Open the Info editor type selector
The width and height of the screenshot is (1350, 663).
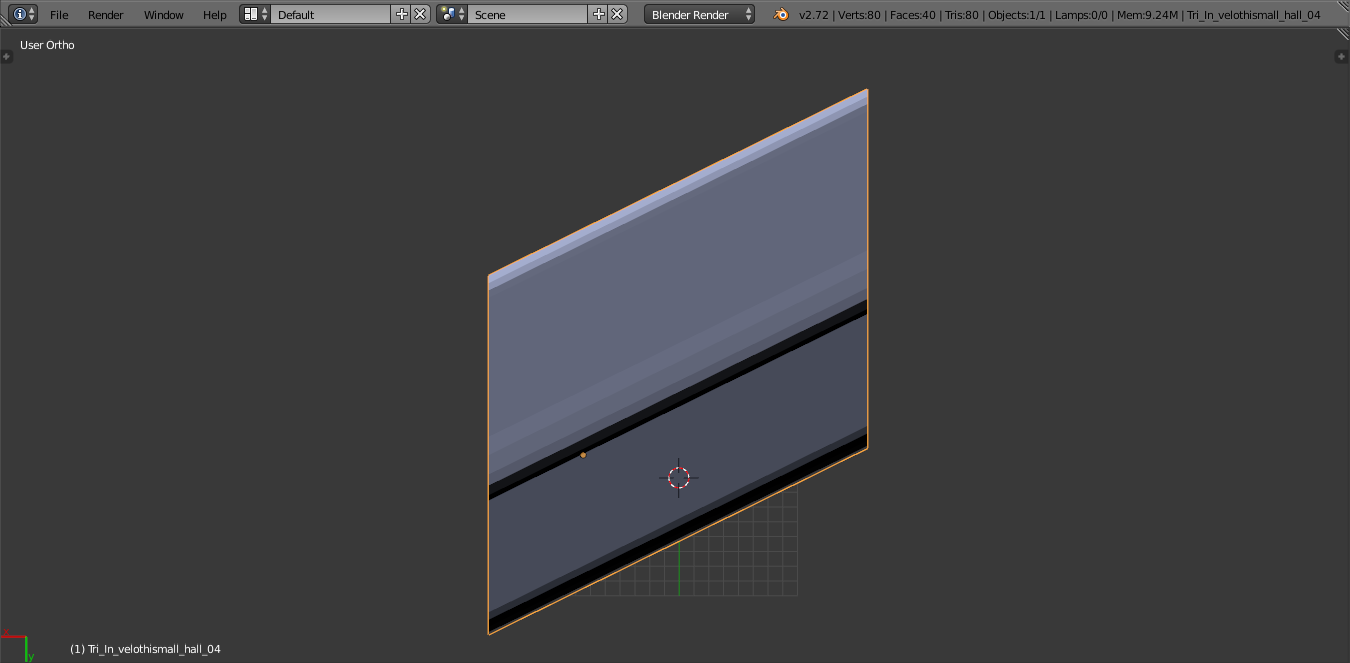click(24, 14)
